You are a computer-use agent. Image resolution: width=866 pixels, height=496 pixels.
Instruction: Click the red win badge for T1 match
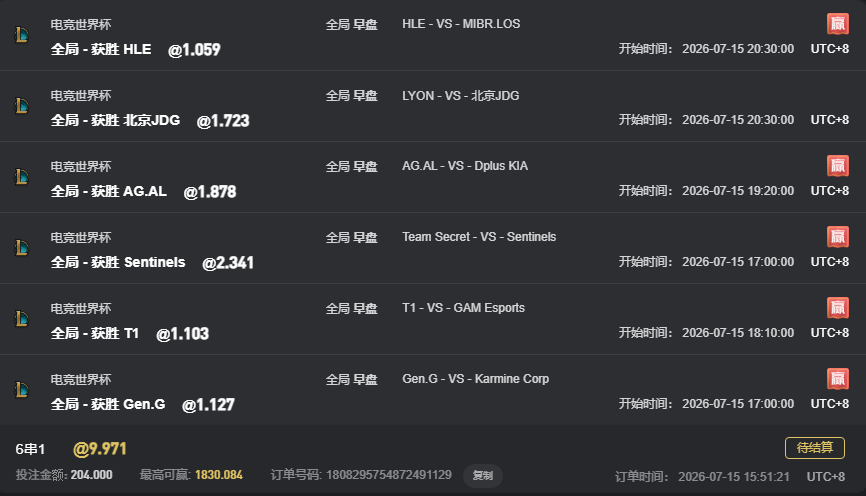coord(838,308)
